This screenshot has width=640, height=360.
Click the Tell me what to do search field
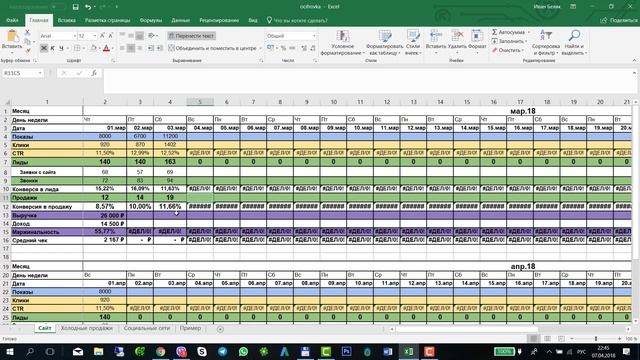297,20
